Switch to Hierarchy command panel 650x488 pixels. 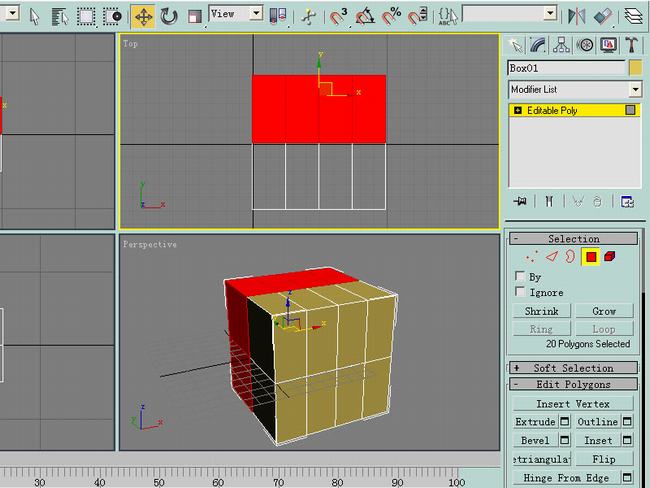click(x=561, y=45)
